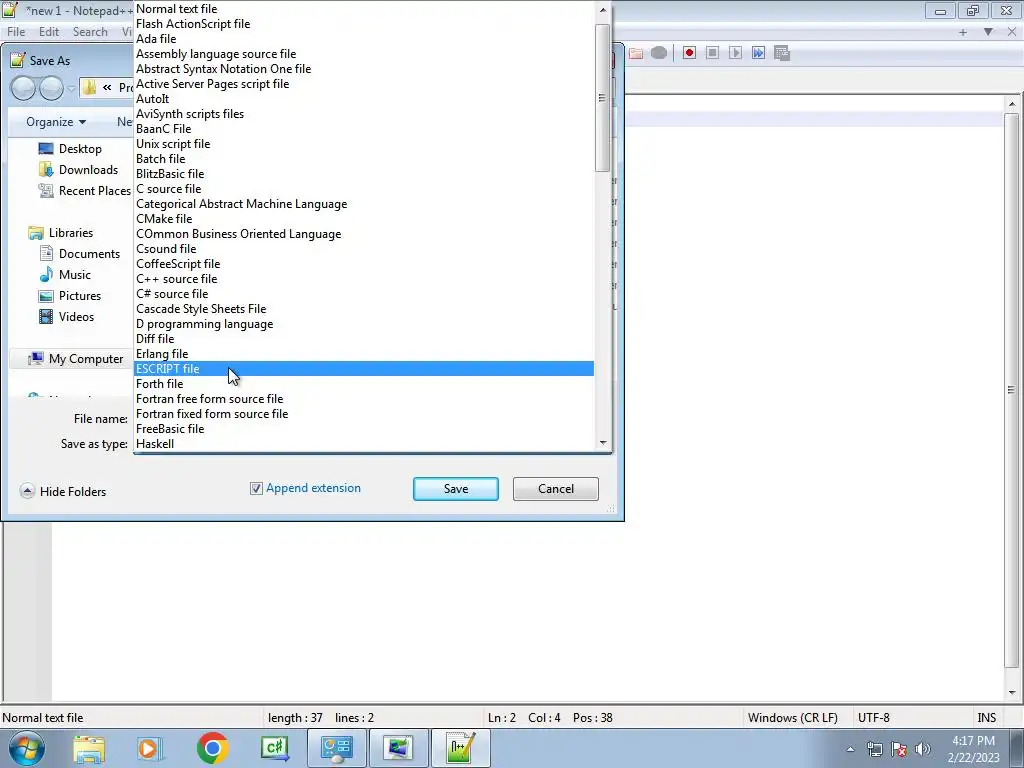The image size is (1024, 768).
Task: Select Unix script file type
Action: click(364, 144)
